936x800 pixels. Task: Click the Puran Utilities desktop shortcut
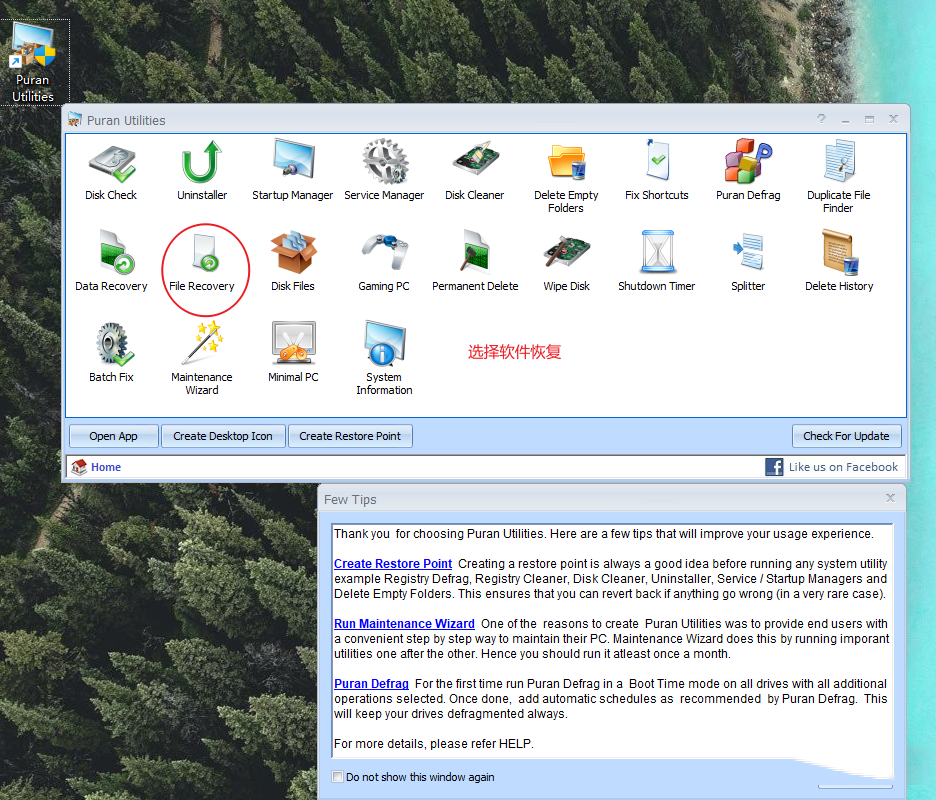[x=33, y=63]
